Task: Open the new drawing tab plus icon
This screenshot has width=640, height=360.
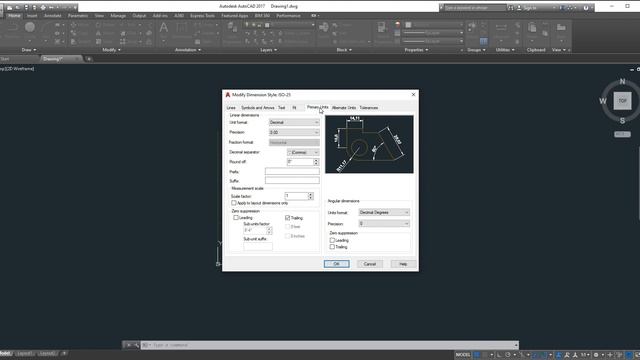Action: pos(89,59)
